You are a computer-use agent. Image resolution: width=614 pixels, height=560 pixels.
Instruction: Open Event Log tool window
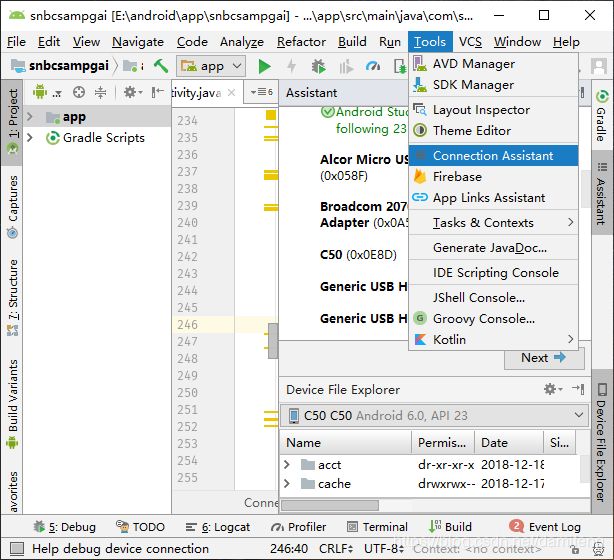545,527
